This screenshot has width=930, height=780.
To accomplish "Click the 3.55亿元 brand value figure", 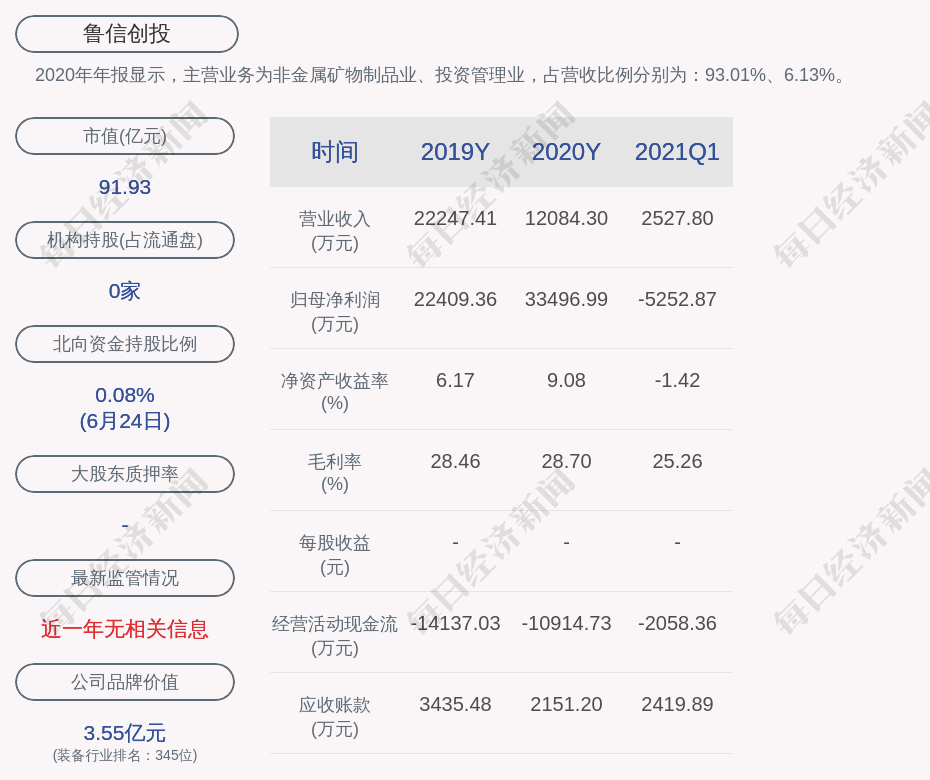I will pos(124,733).
